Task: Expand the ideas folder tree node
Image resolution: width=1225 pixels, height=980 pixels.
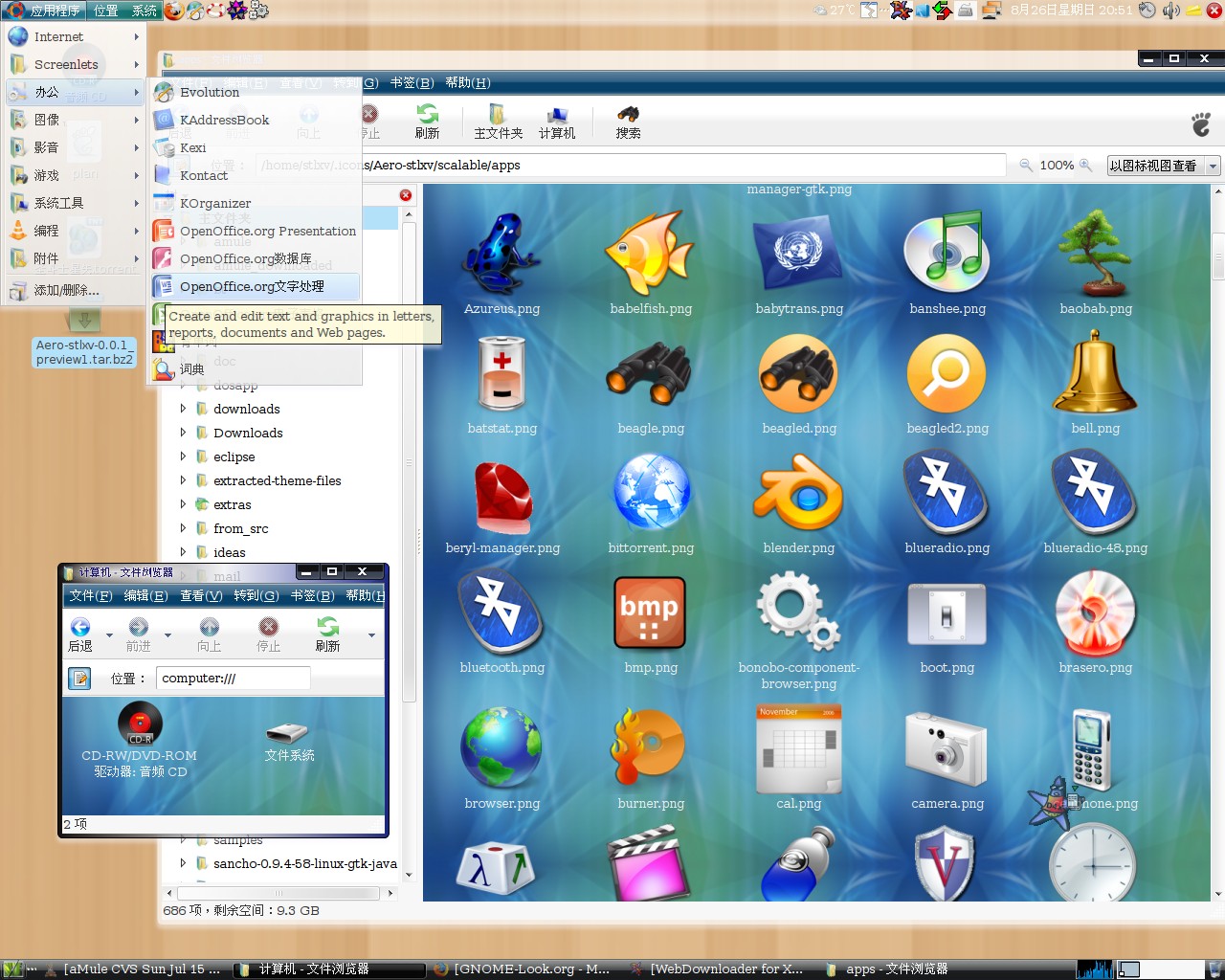Action: pyautogui.click(x=183, y=552)
